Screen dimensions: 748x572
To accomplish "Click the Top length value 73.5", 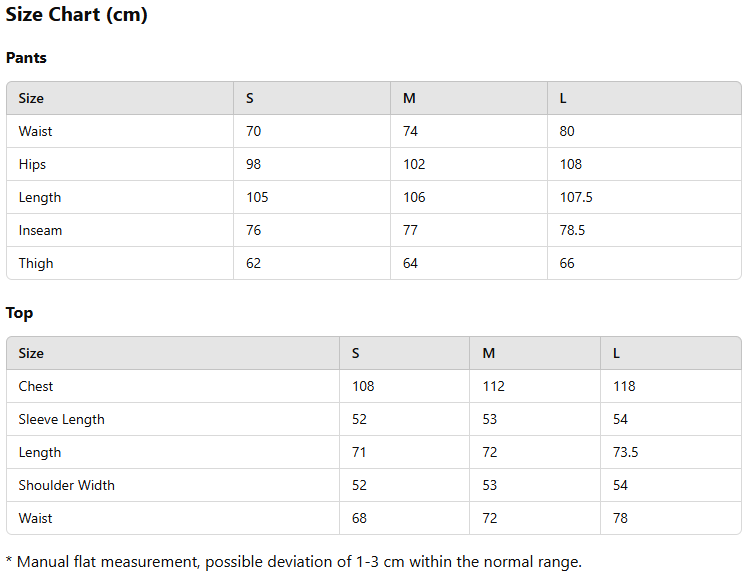I will click(x=626, y=452).
